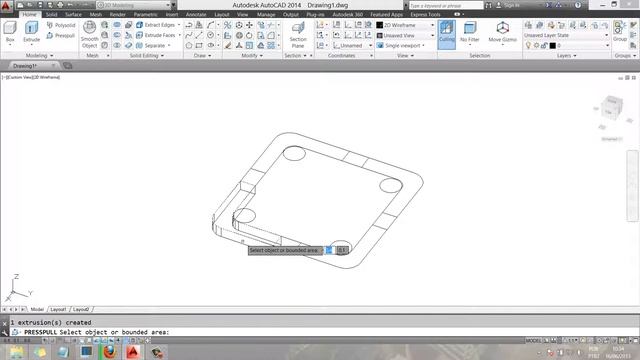Switch to the Home ribbon tab
Image resolution: width=640 pixels, height=360 pixels.
[x=29, y=14]
